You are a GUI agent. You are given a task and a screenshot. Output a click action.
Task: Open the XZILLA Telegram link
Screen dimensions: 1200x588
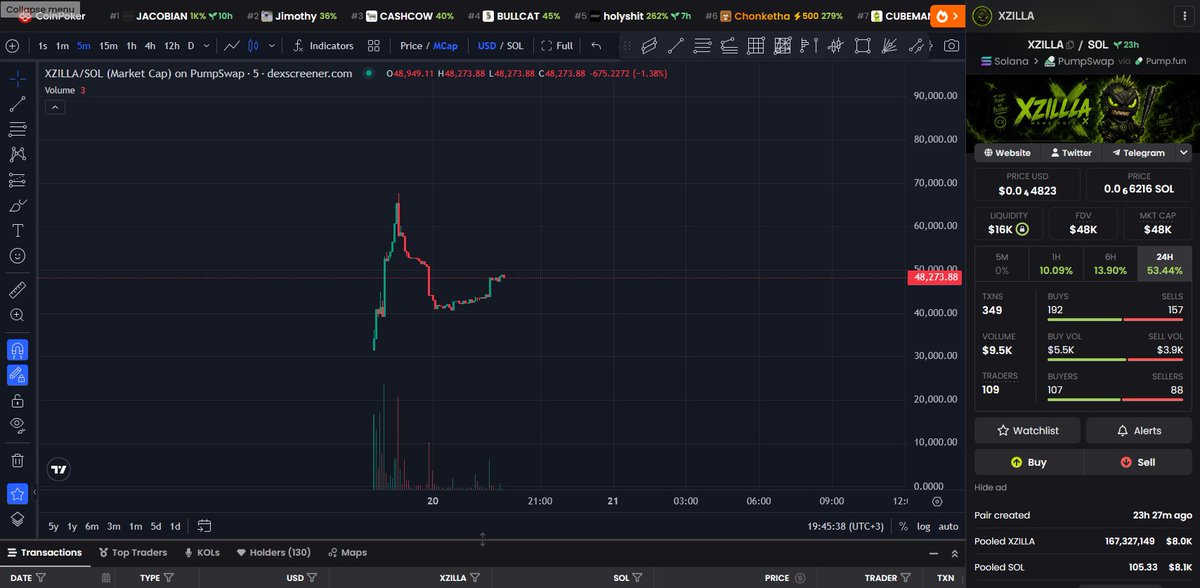[1138, 153]
